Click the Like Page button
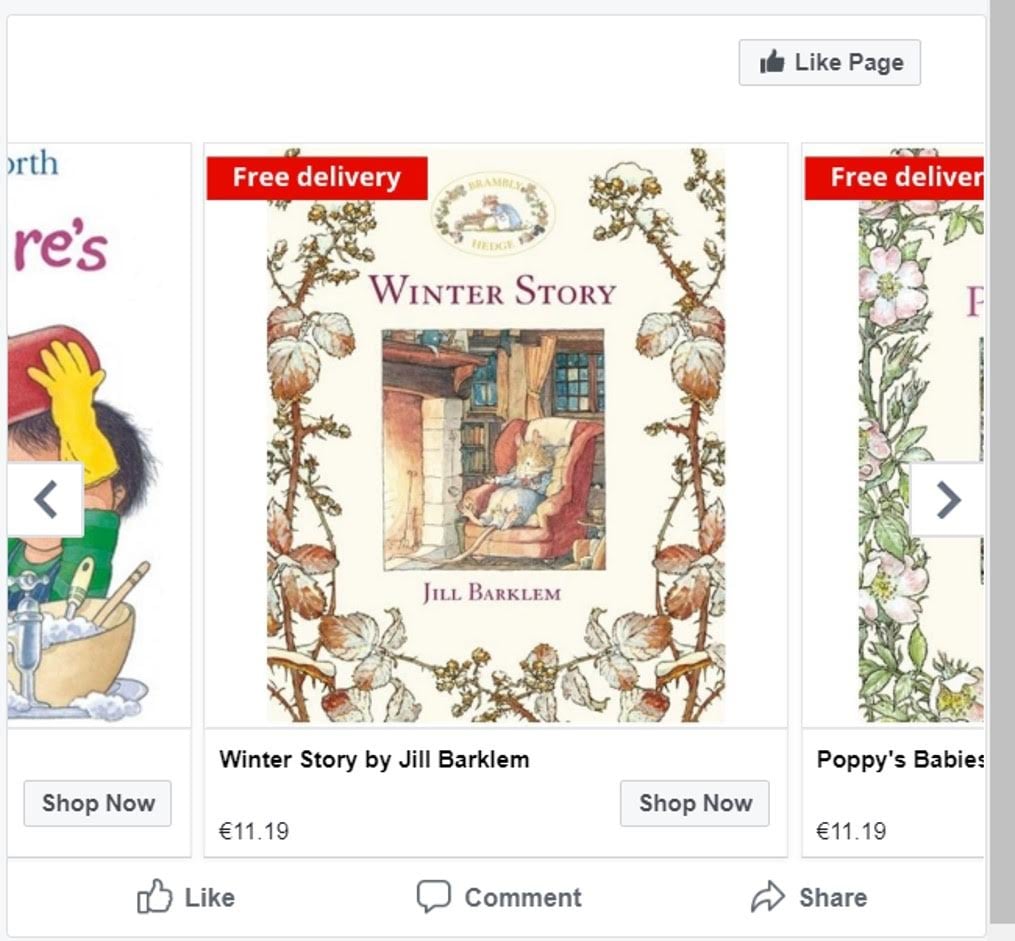 click(829, 63)
